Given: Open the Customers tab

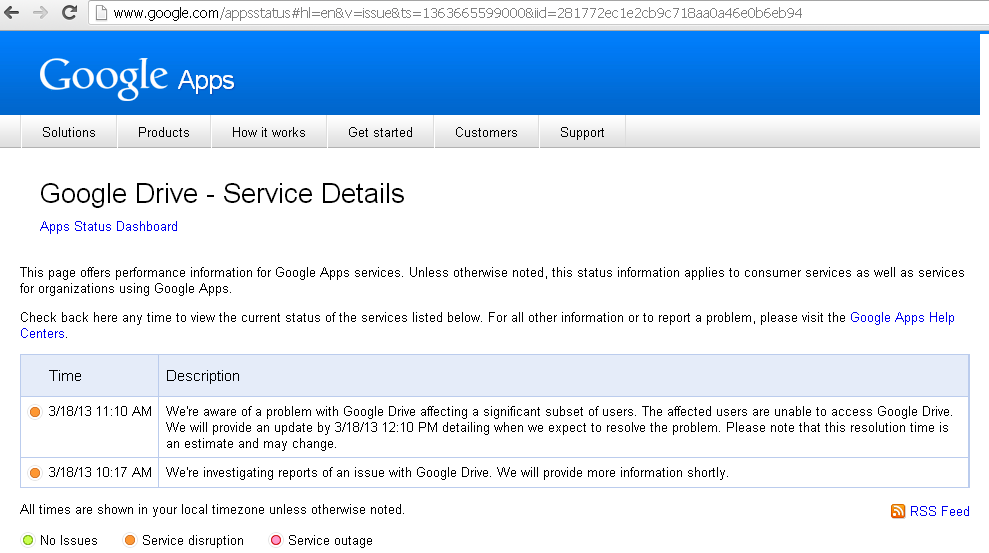Looking at the screenshot, I should coord(486,132).
